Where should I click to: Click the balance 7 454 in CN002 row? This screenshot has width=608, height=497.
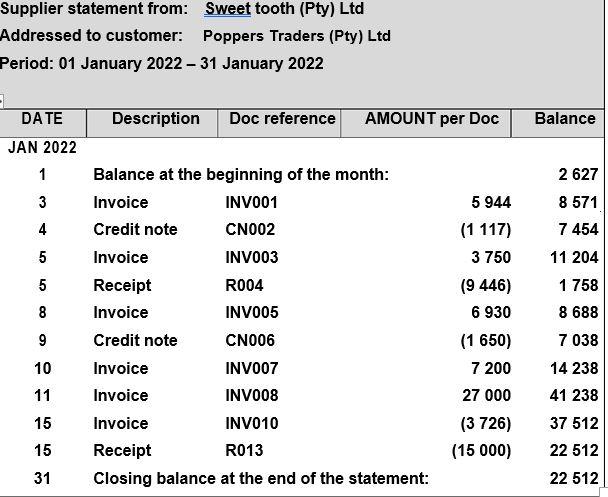[578, 230]
